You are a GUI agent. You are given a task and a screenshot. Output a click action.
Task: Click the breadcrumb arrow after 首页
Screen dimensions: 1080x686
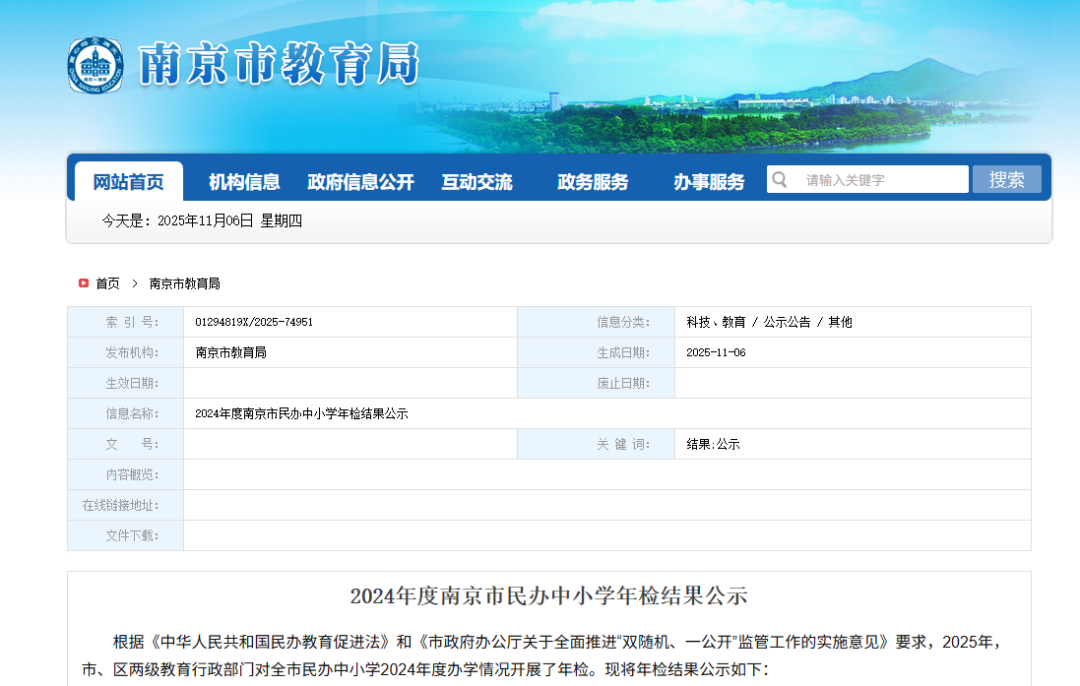click(x=135, y=283)
